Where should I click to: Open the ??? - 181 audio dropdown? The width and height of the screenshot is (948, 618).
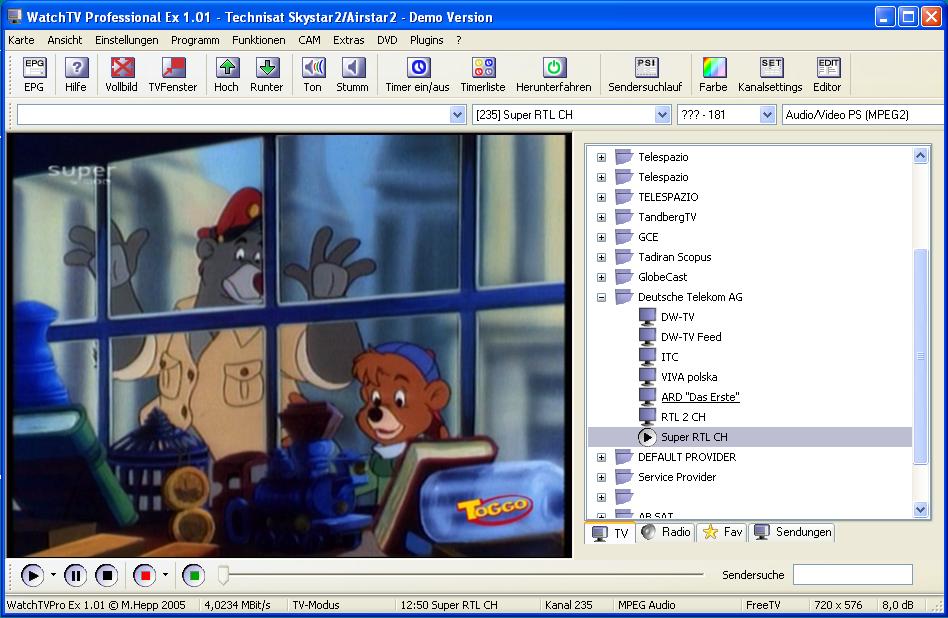click(767, 114)
